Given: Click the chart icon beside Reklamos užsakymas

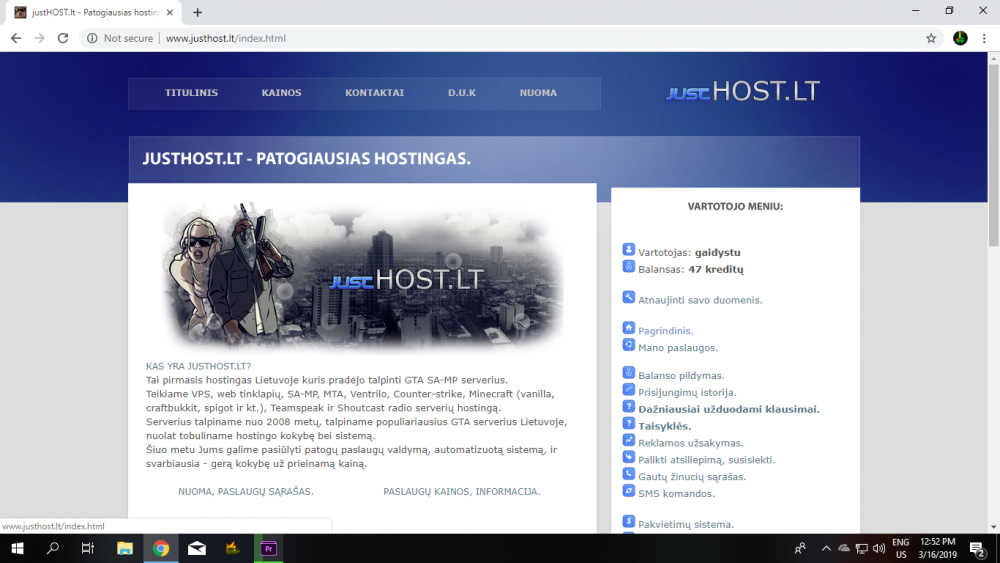Looking at the screenshot, I should (x=628, y=440).
